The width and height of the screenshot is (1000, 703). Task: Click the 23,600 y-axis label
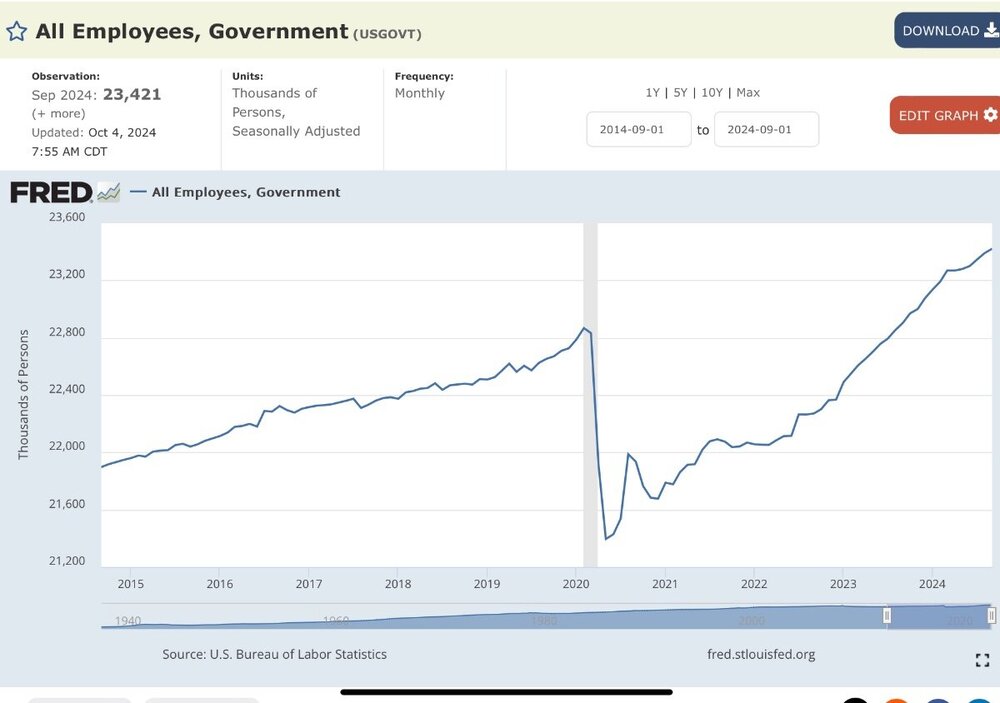[67, 217]
